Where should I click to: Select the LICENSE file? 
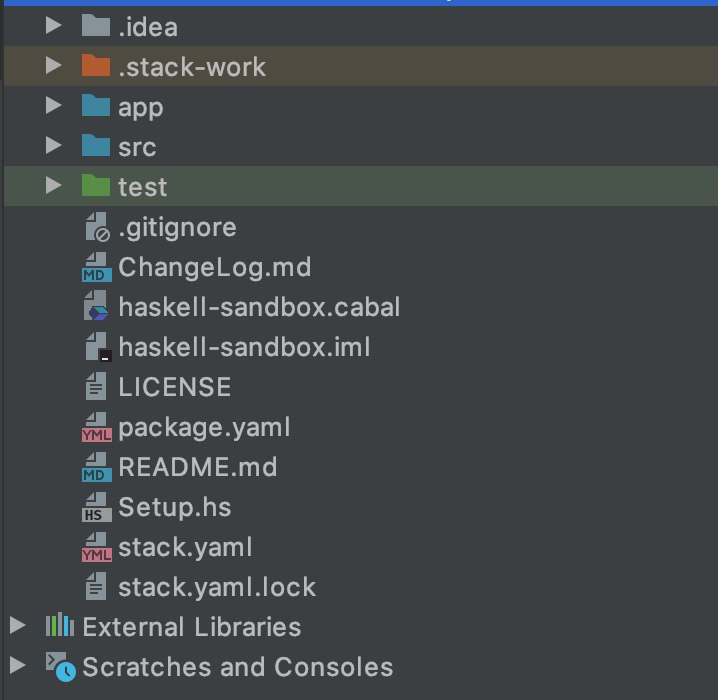pyautogui.click(x=174, y=387)
